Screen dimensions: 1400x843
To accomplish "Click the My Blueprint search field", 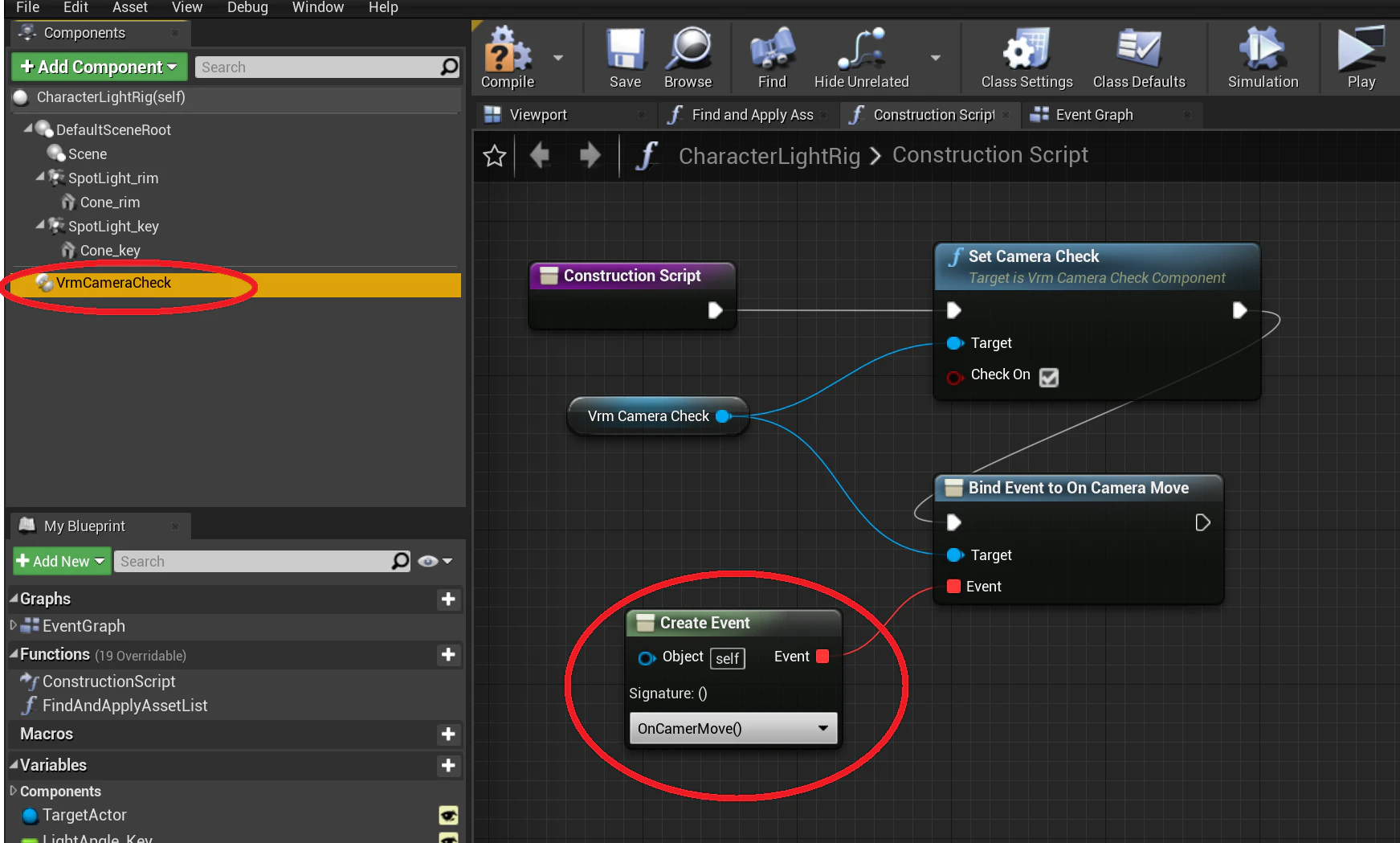I will coord(263,561).
